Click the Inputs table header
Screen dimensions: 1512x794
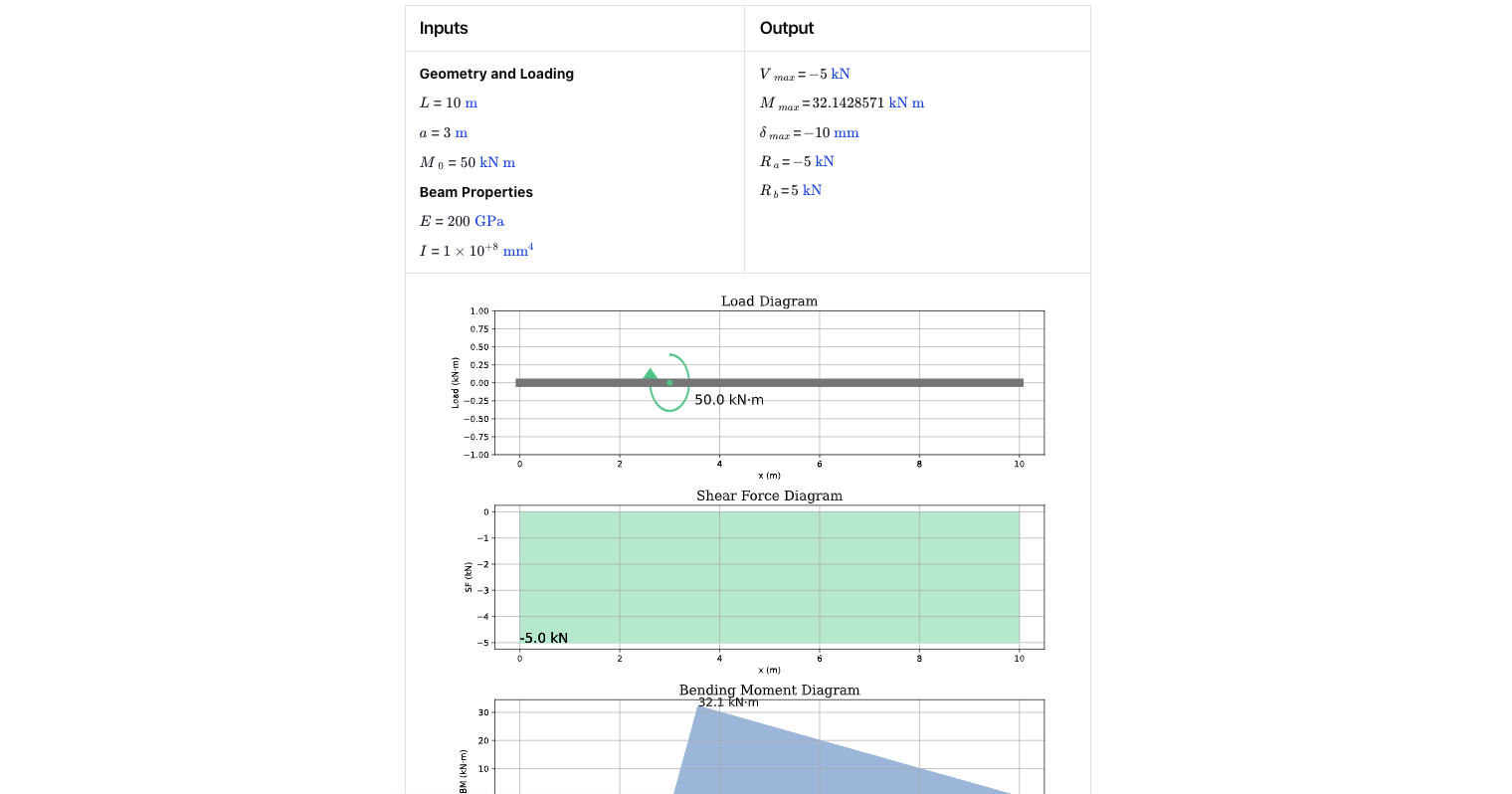(x=443, y=28)
